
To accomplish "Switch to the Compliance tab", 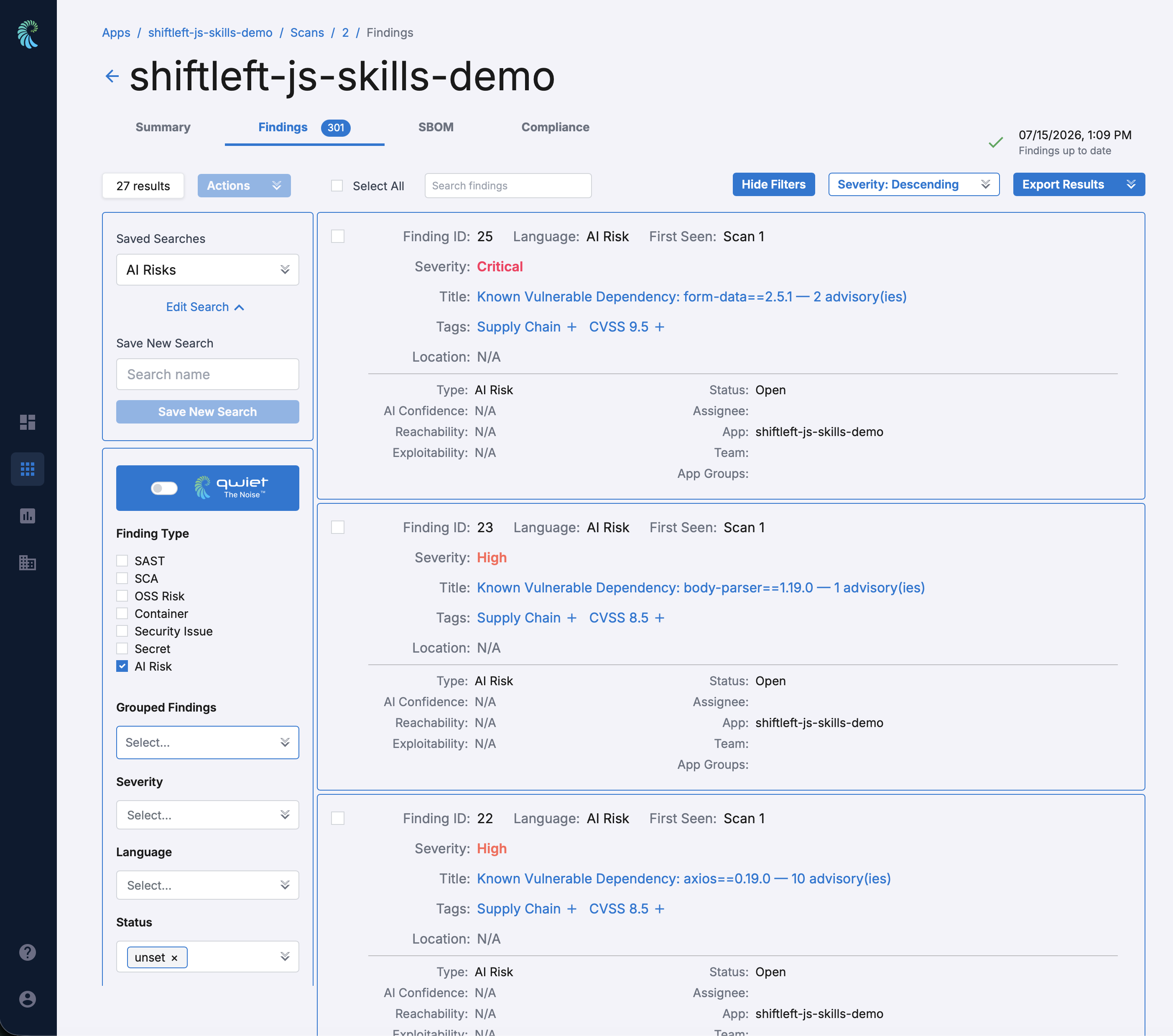I will tap(555, 128).
